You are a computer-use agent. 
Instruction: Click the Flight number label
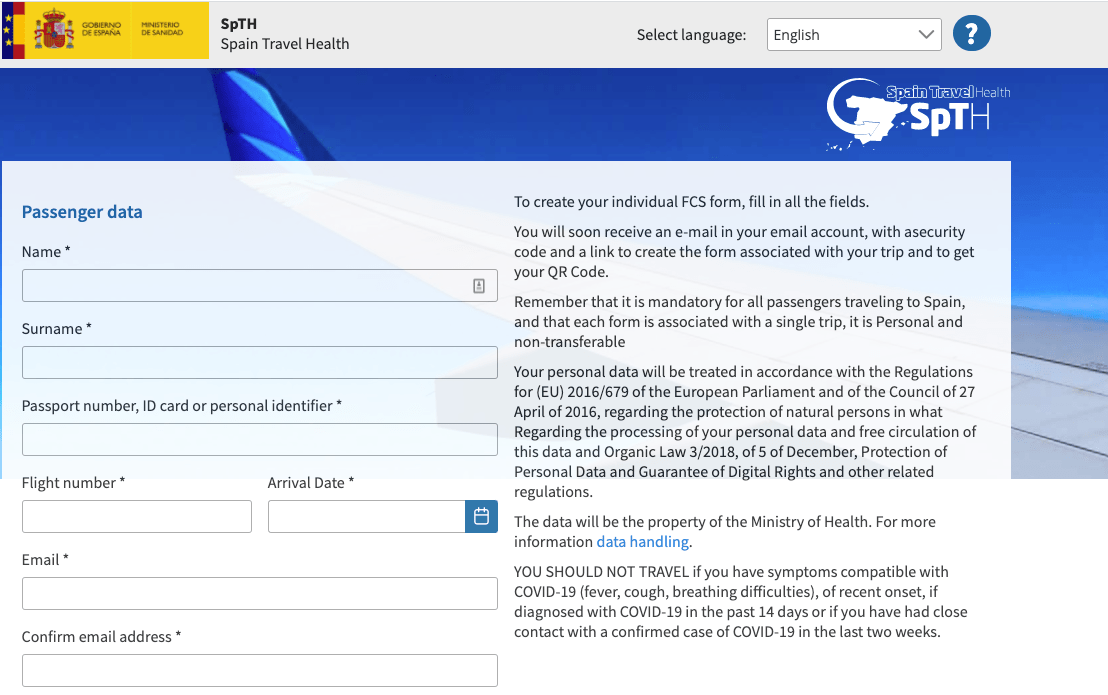click(73, 482)
